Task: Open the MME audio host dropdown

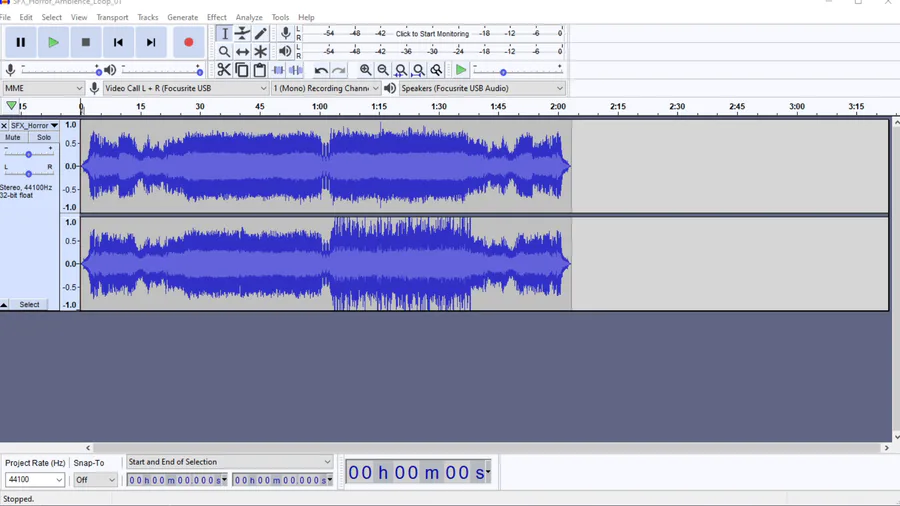Action: point(44,88)
